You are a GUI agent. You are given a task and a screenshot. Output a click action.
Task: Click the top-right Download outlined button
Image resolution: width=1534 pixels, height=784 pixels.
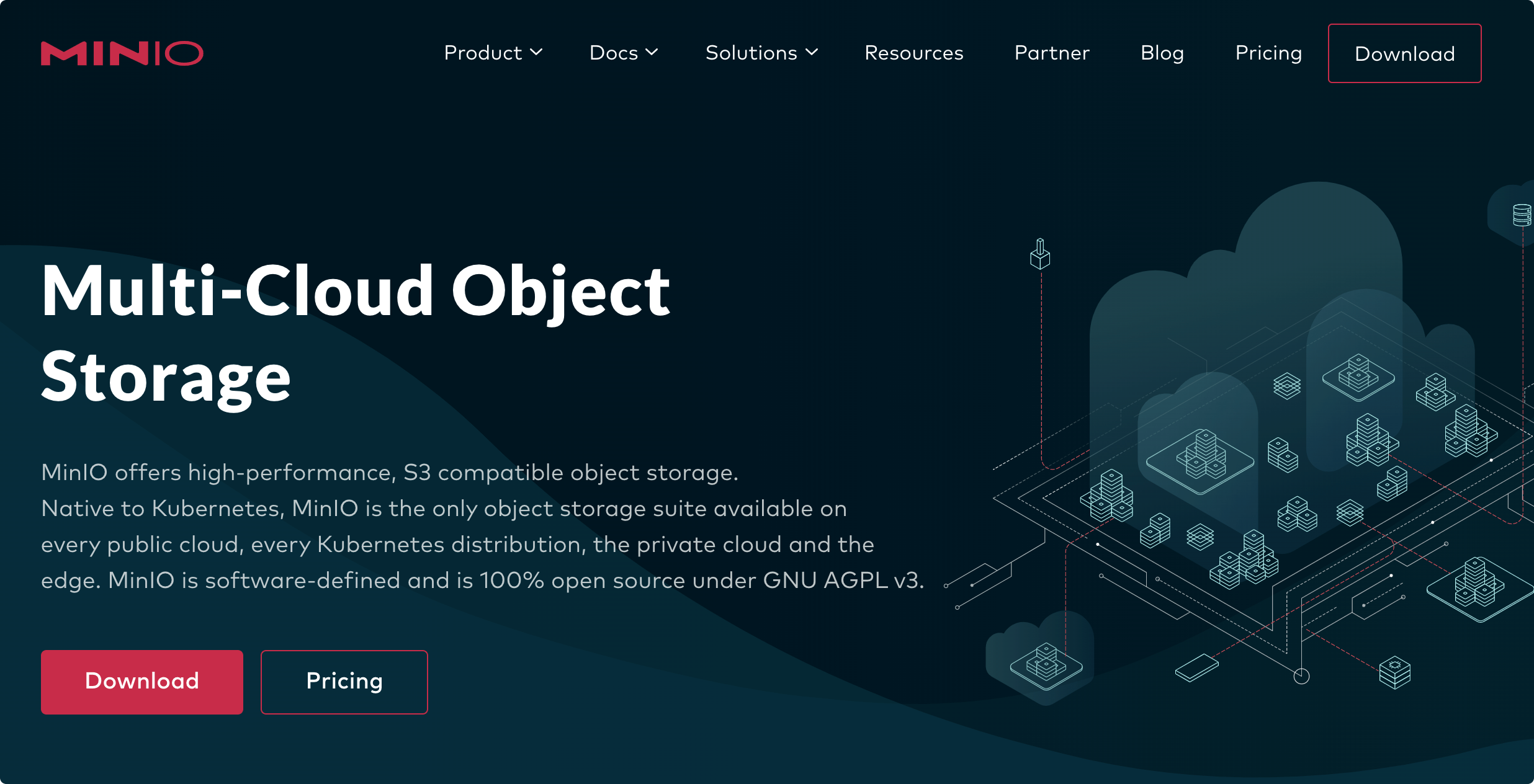[x=1405, y=53]
